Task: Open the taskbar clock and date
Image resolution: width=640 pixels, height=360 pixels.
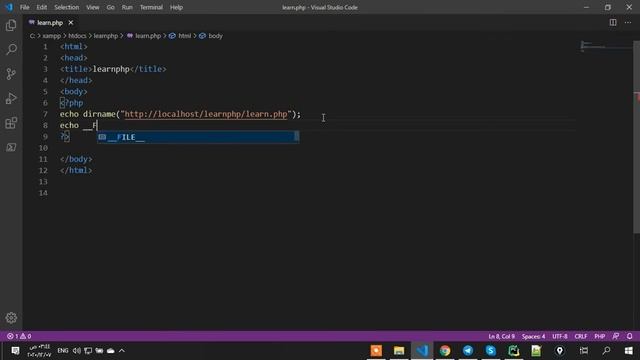Action: (x=39, y=351)
